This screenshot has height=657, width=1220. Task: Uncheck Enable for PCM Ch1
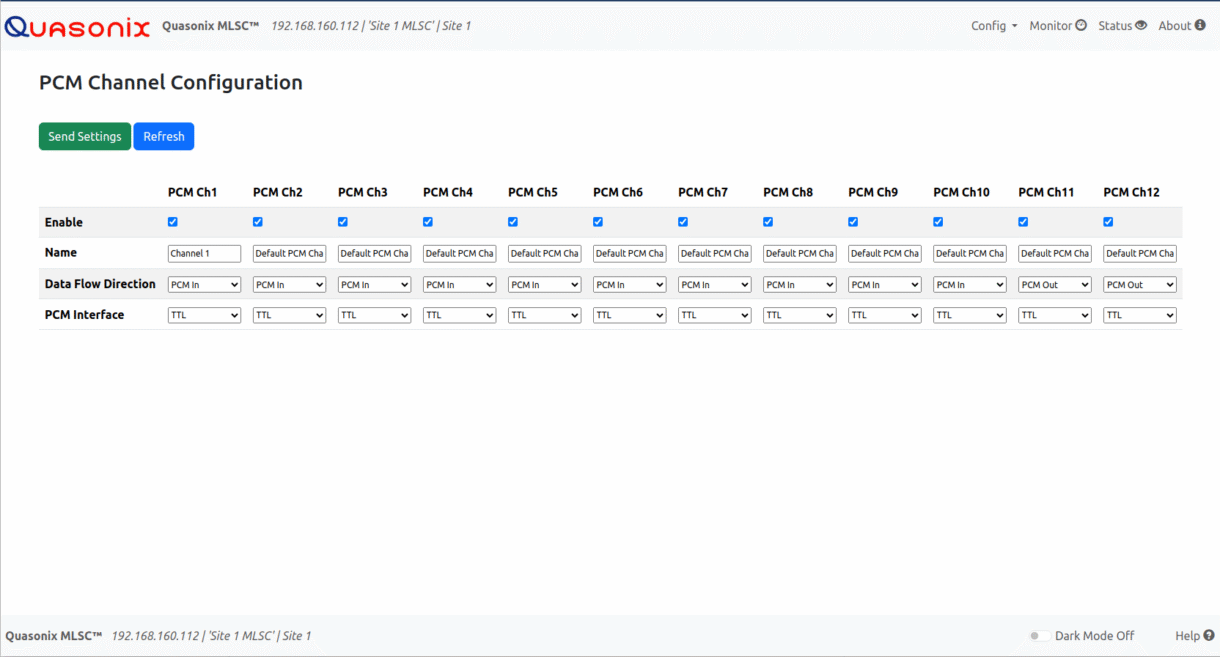point(173,222)
